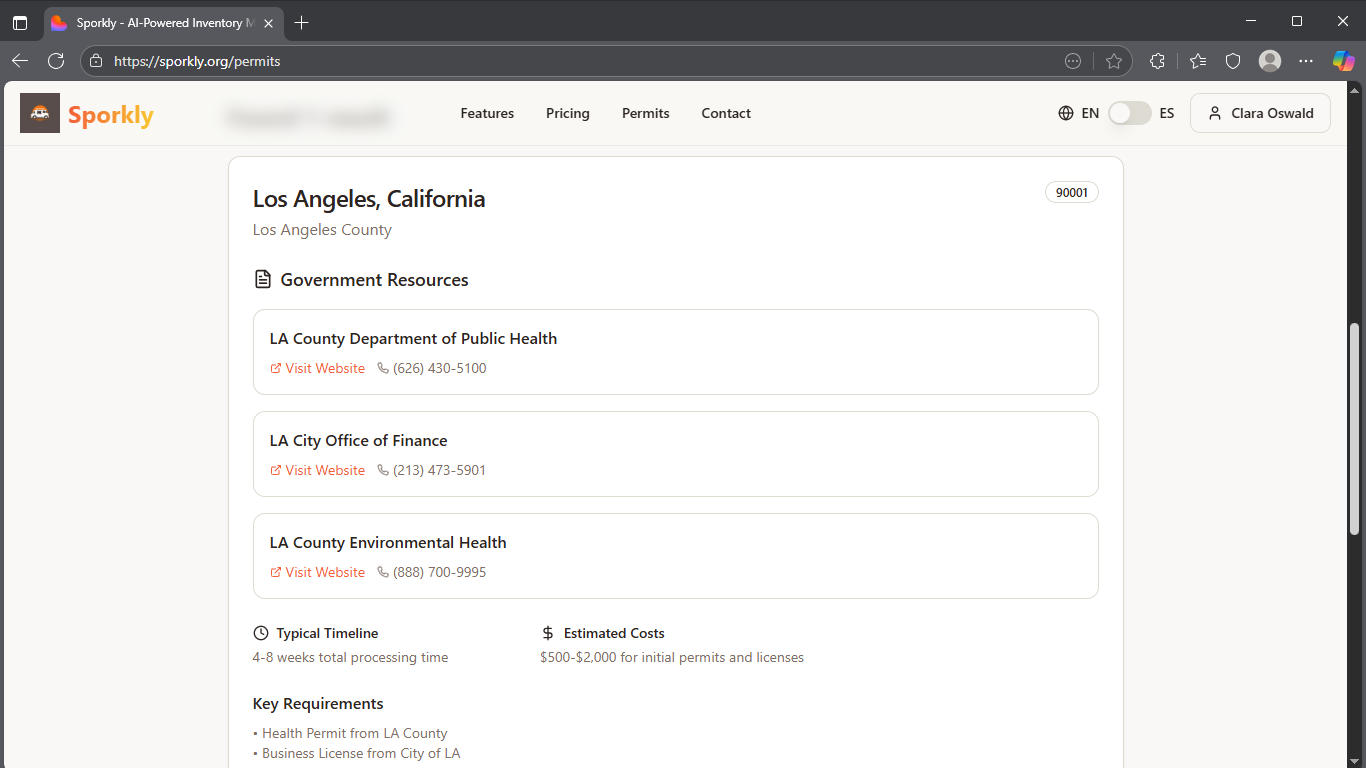
Task: Click the Key Requirements heading
Action: (318, 703)
